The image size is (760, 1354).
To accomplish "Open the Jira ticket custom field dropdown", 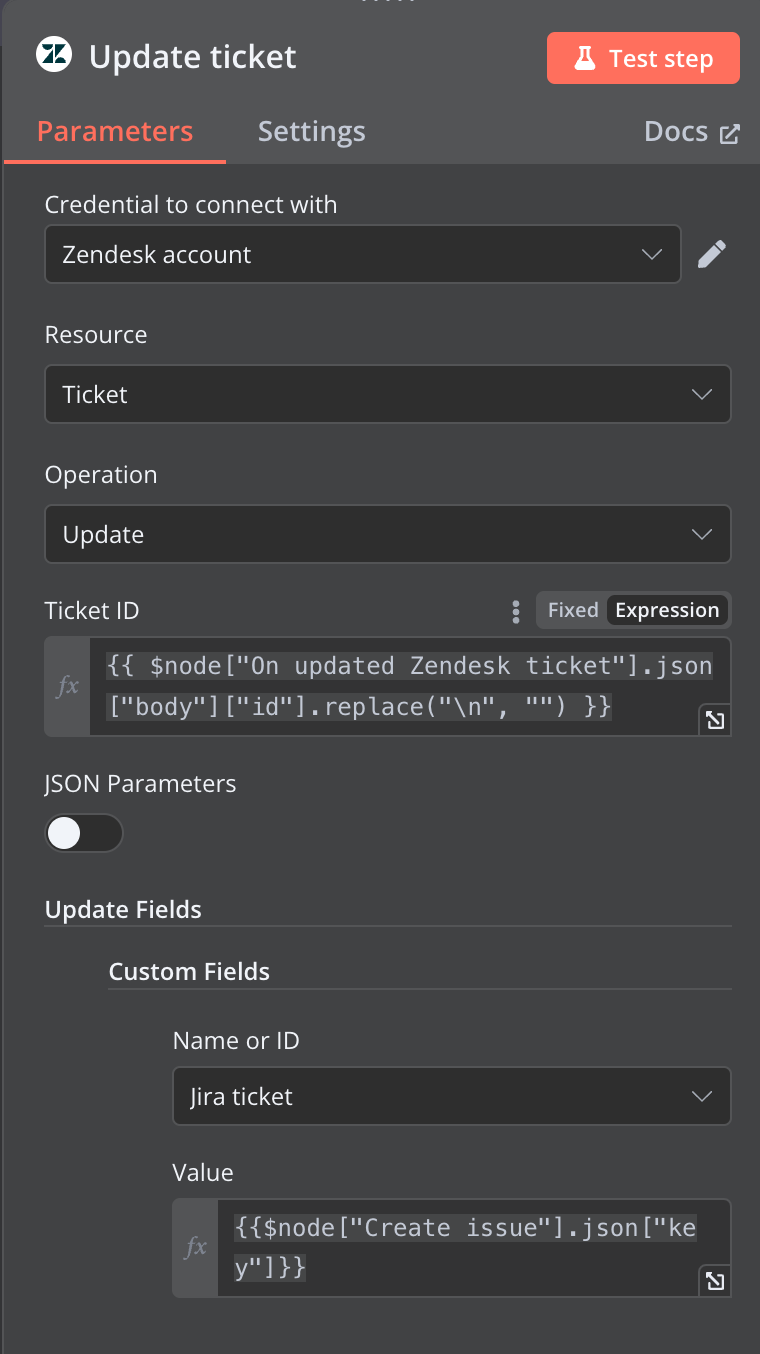I will click(x=452, y=1096).
